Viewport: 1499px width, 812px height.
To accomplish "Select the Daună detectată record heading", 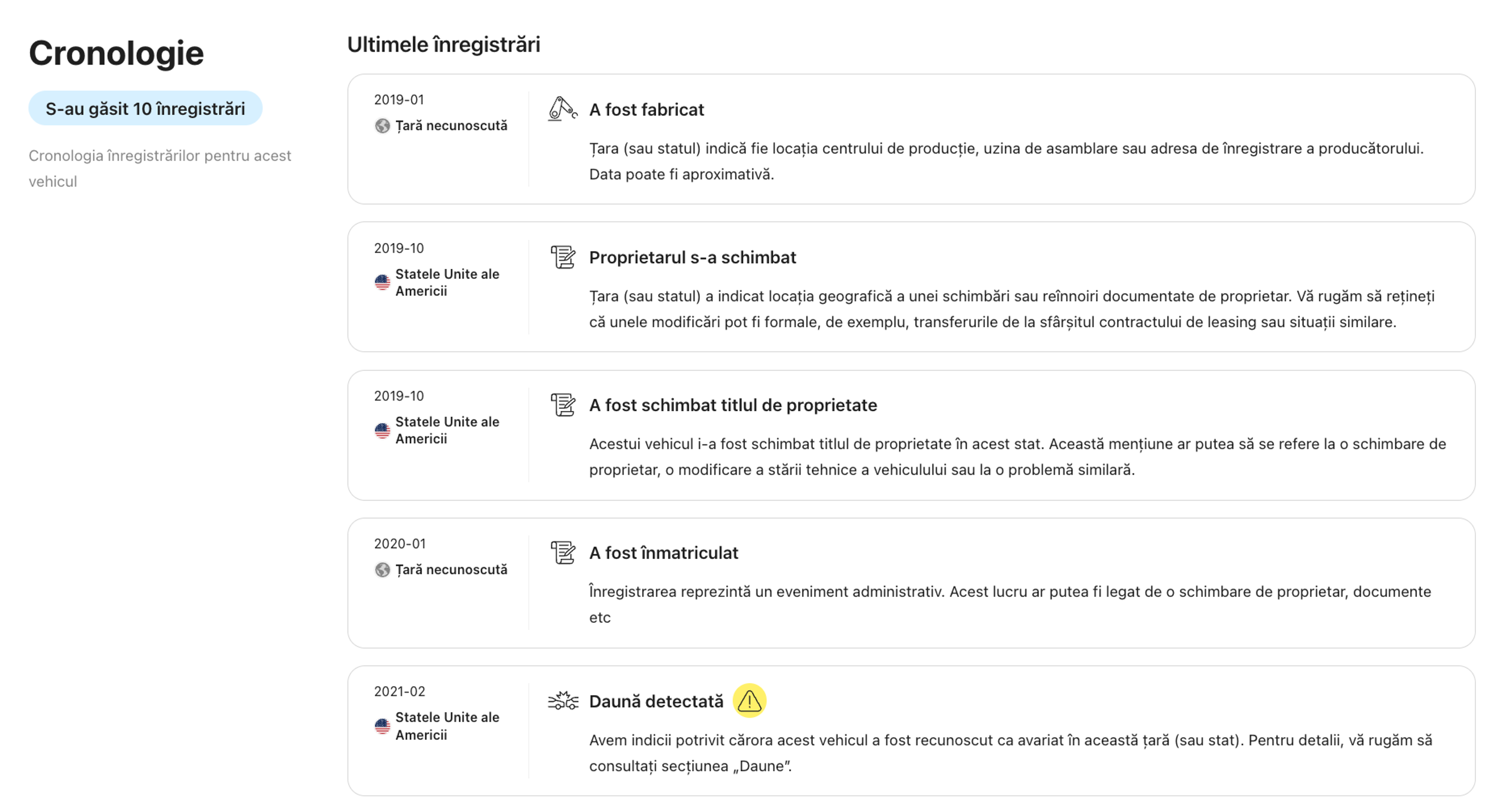I will (x=656, y=701).
